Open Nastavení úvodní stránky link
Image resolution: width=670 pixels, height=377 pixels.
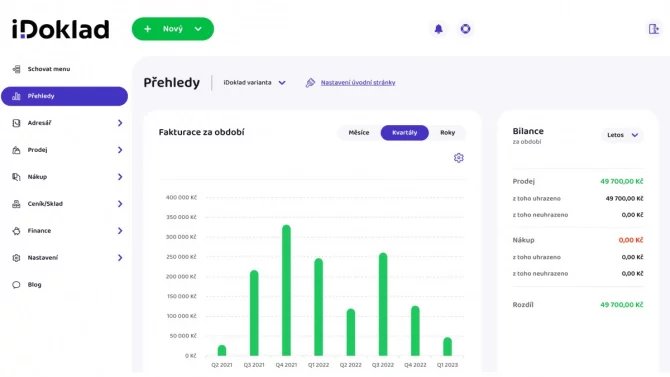pyautogui.click(x=358, y=82)
